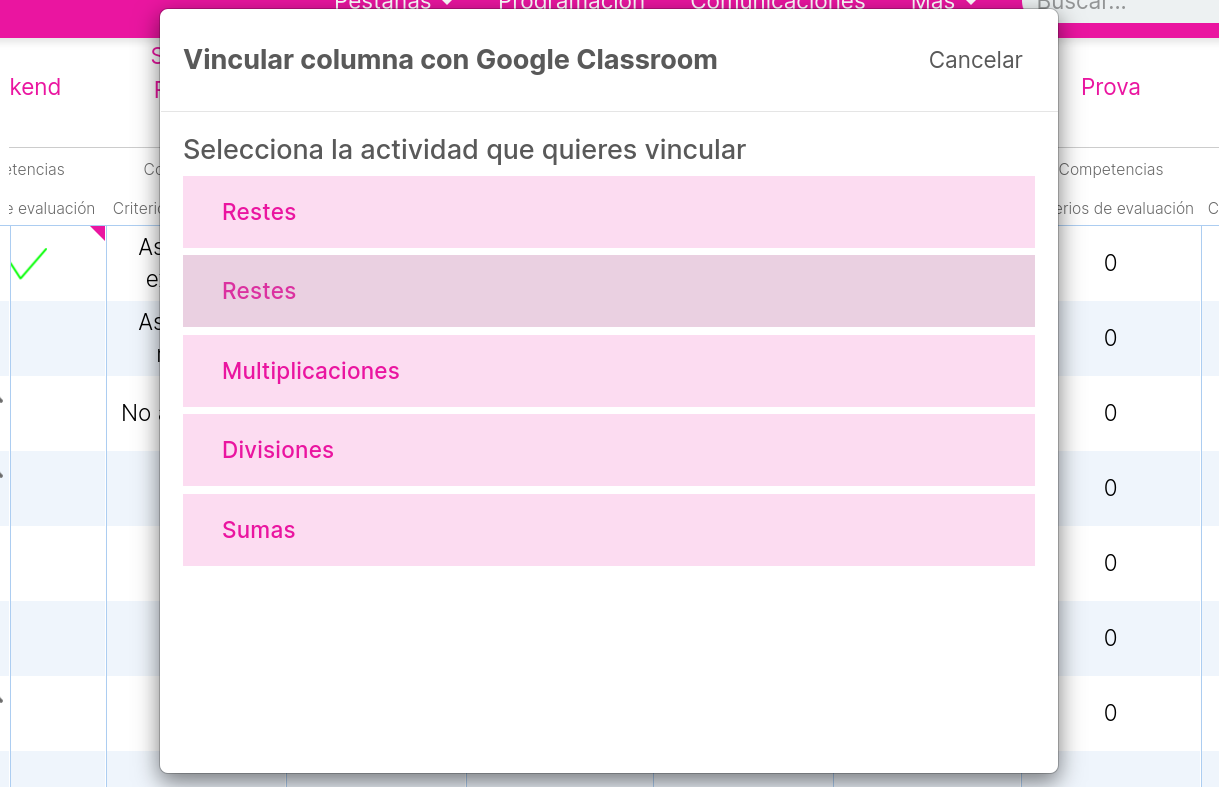
Task: Open the Comunicaciones menu
Action: pos(778,5)
